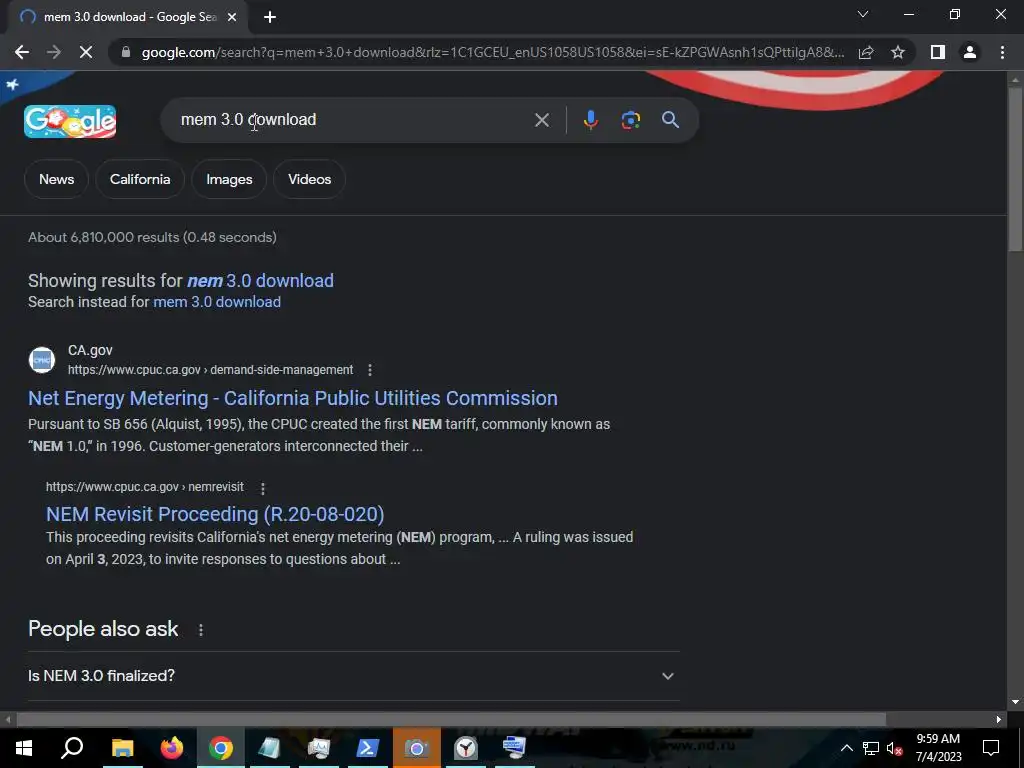Click the CPUC site favicon
This screenshot has height=768, width=1024.
[42, 360]
